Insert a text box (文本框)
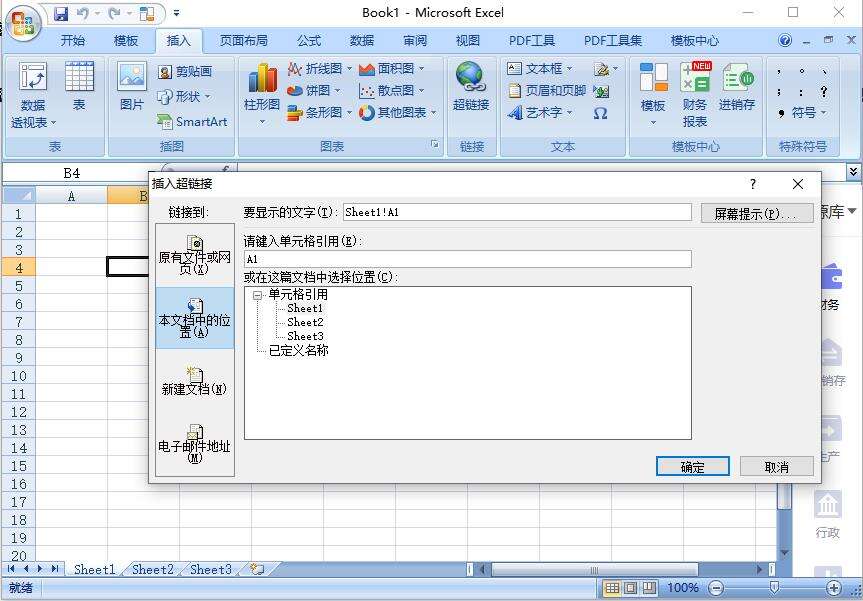 (539, 69)
